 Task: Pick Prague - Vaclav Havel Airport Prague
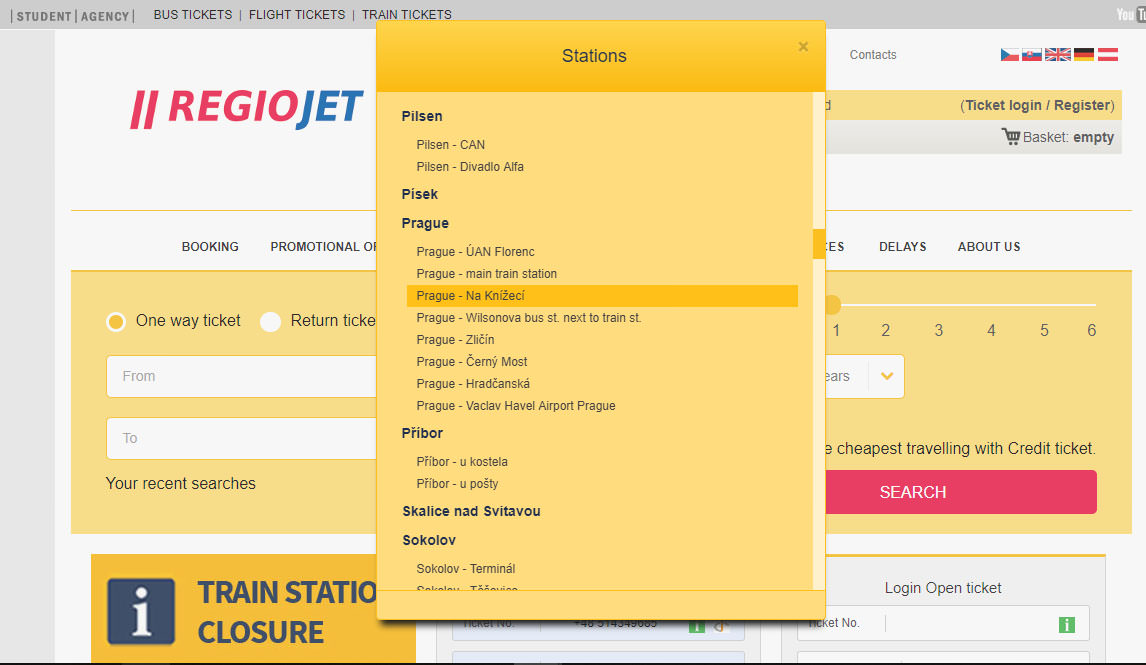click(516, 406)
